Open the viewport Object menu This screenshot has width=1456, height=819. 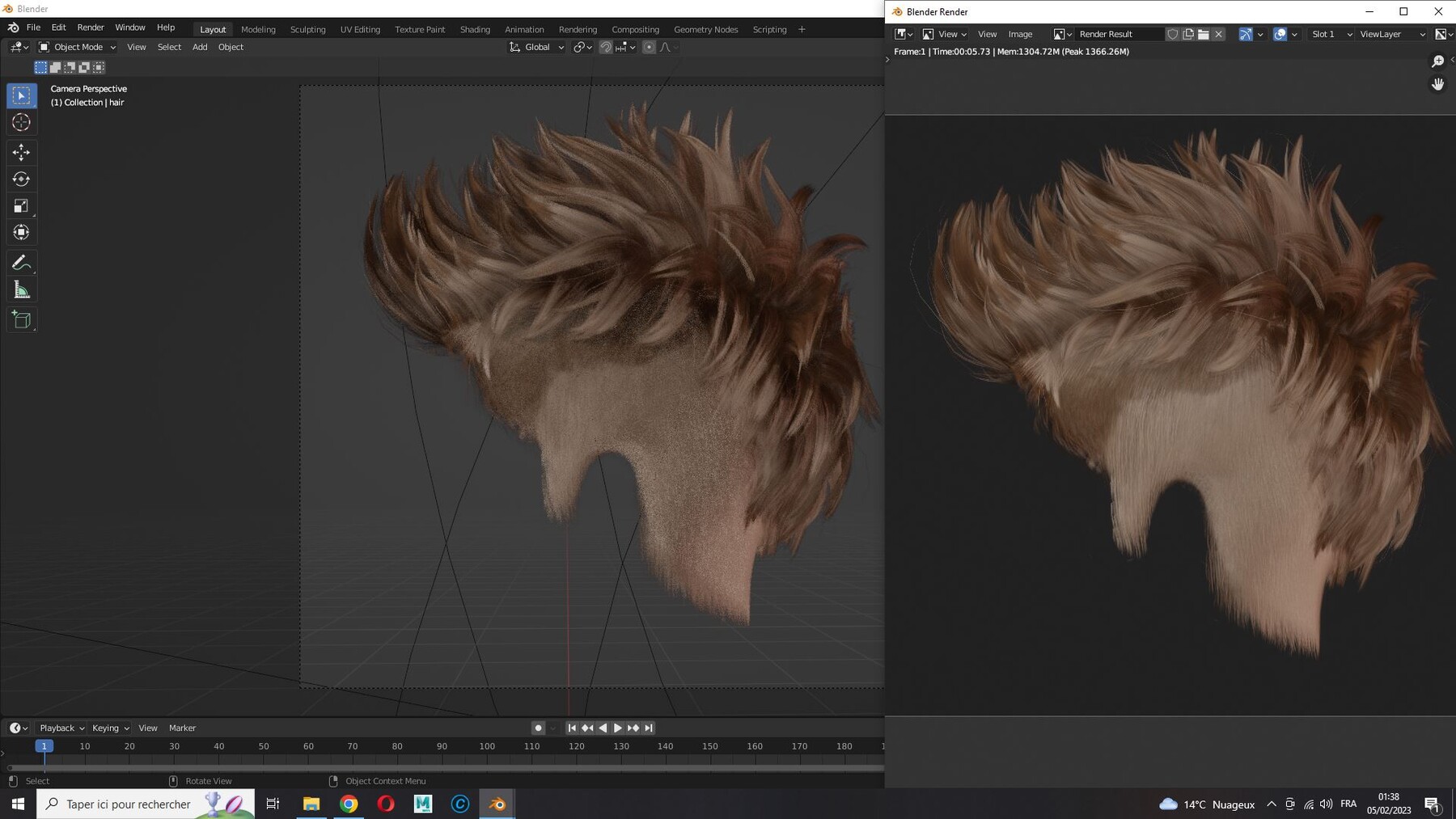(x=231, y=47)
